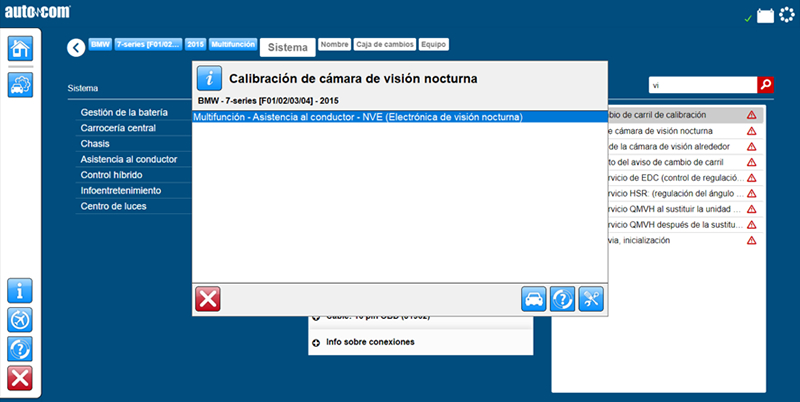Select 'carril de calibración' function row

click(x=685, y=115)
